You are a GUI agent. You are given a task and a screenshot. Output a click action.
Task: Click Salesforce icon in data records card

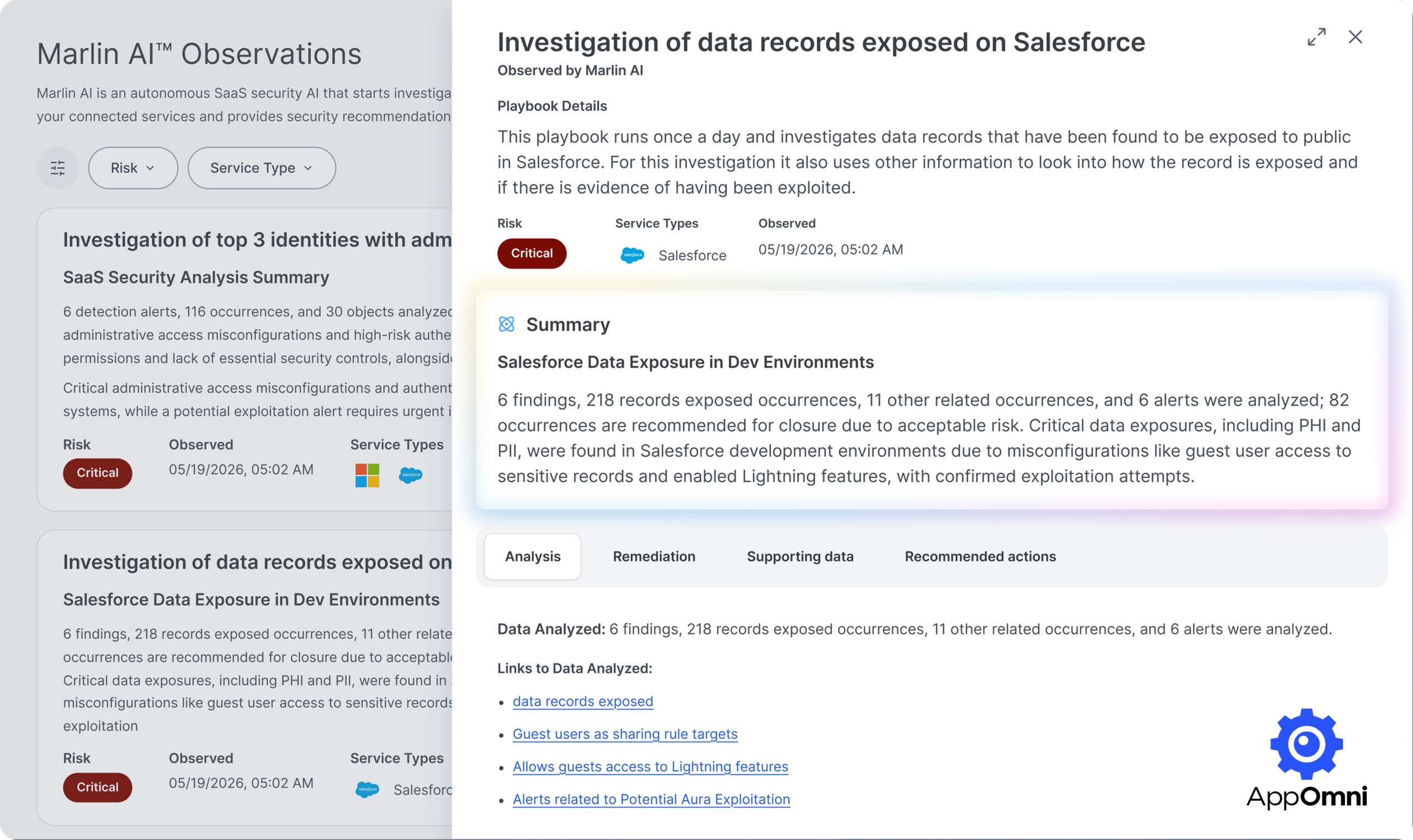(368, 790)
